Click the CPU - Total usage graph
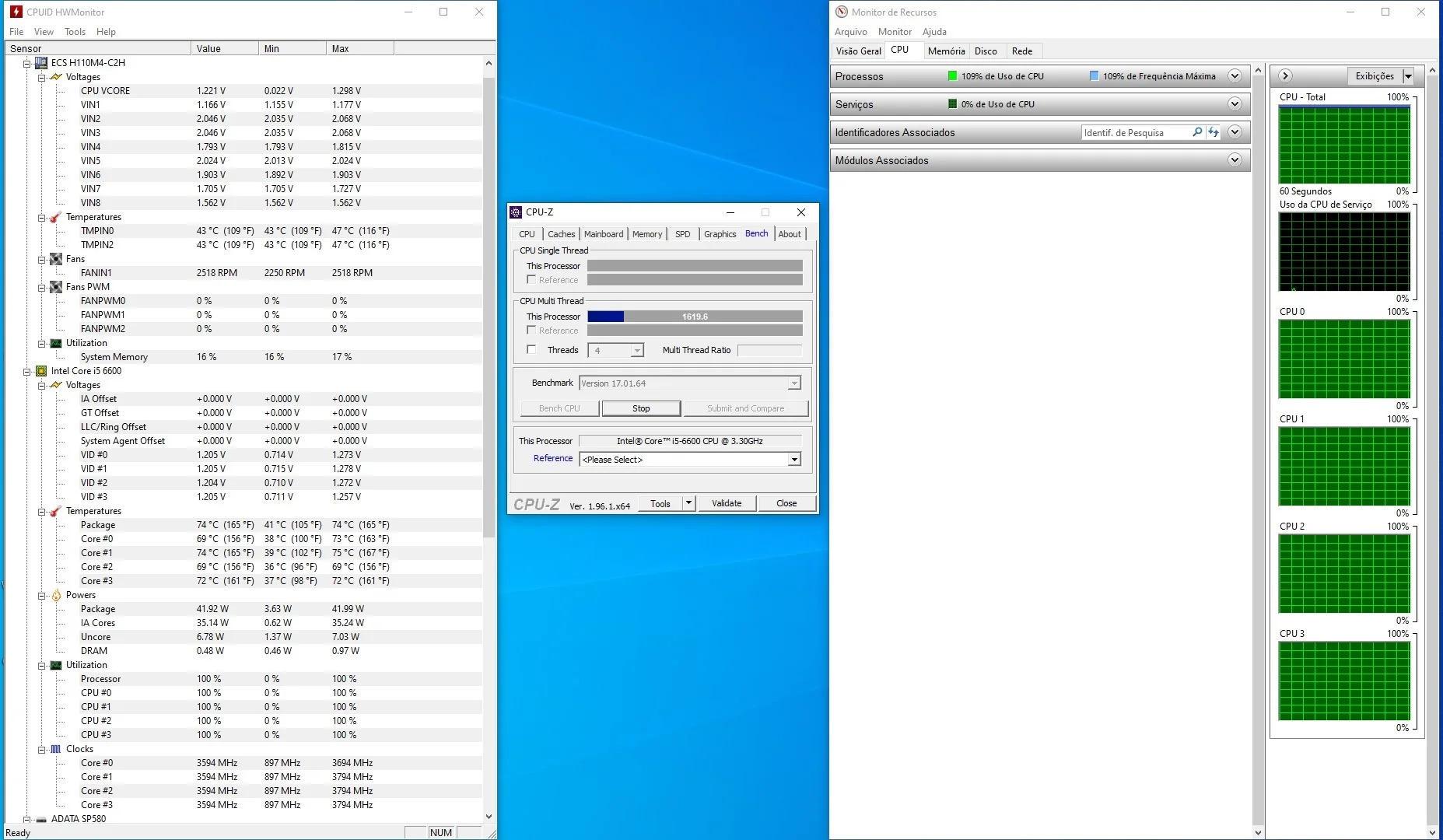 1344,145
